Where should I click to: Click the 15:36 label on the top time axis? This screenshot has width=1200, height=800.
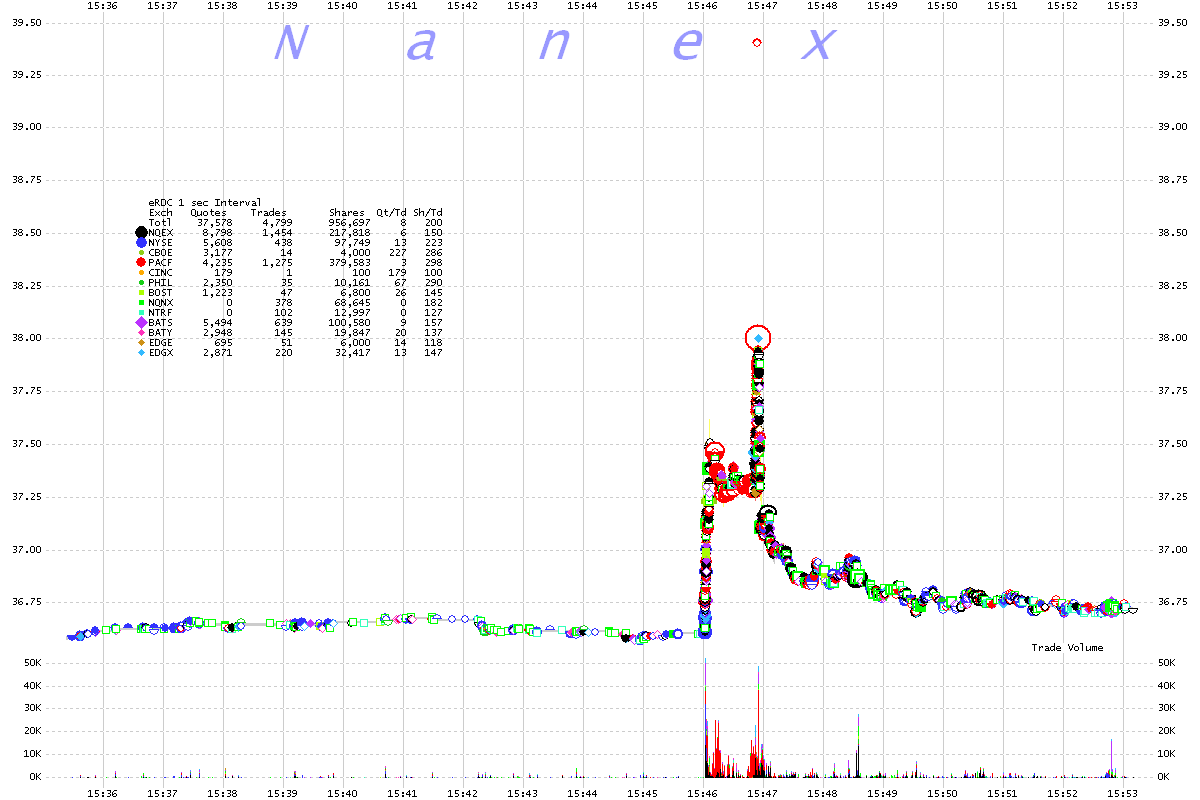click(102, 6)
